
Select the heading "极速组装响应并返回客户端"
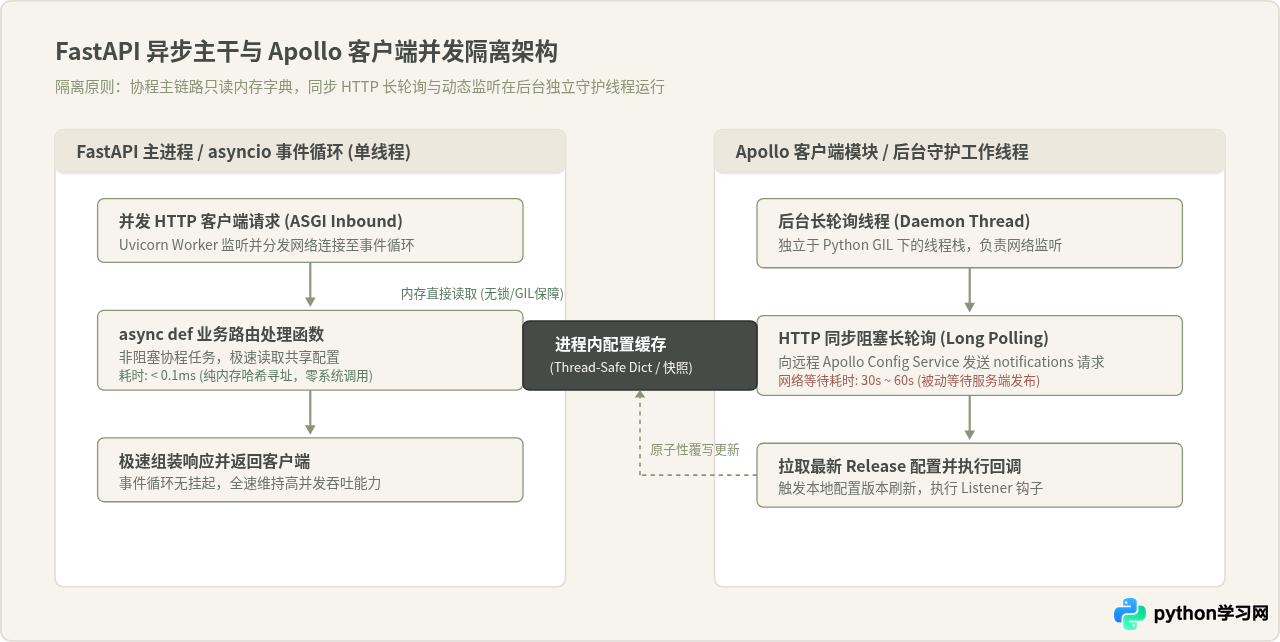pyautogui.click(x=214, y=461)
